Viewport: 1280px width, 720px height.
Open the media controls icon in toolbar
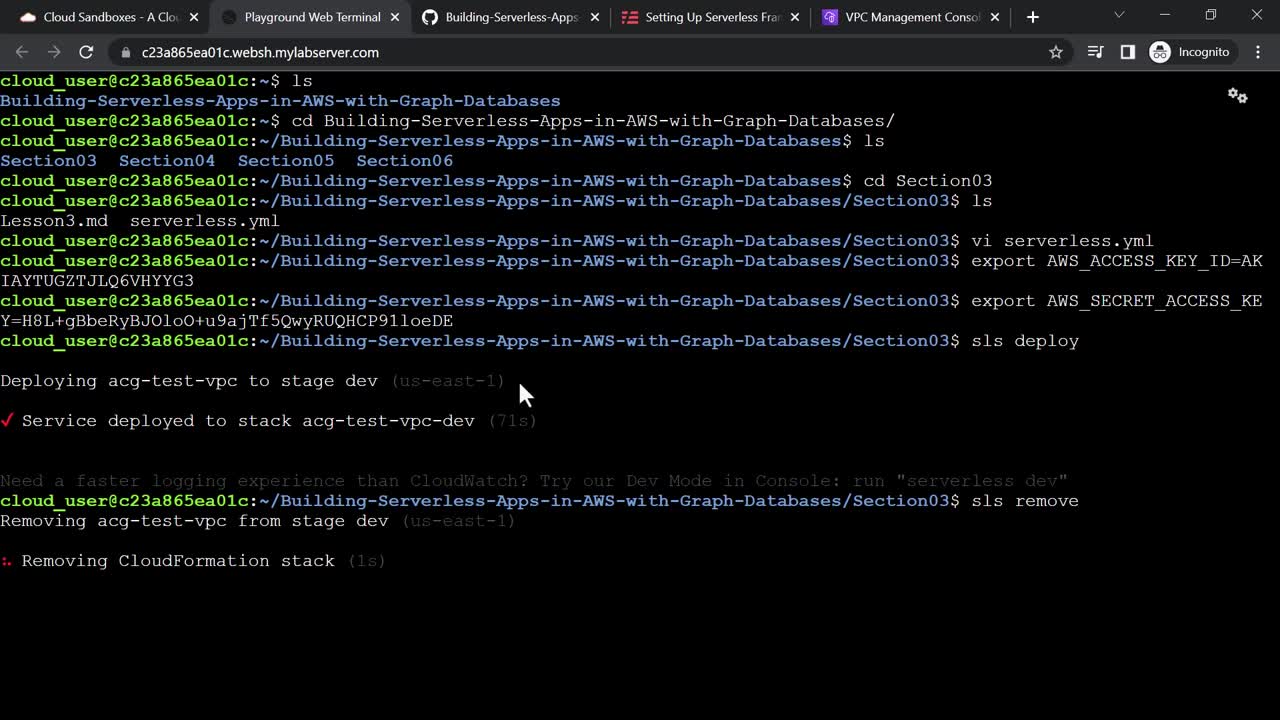[x=1096, y=52]
